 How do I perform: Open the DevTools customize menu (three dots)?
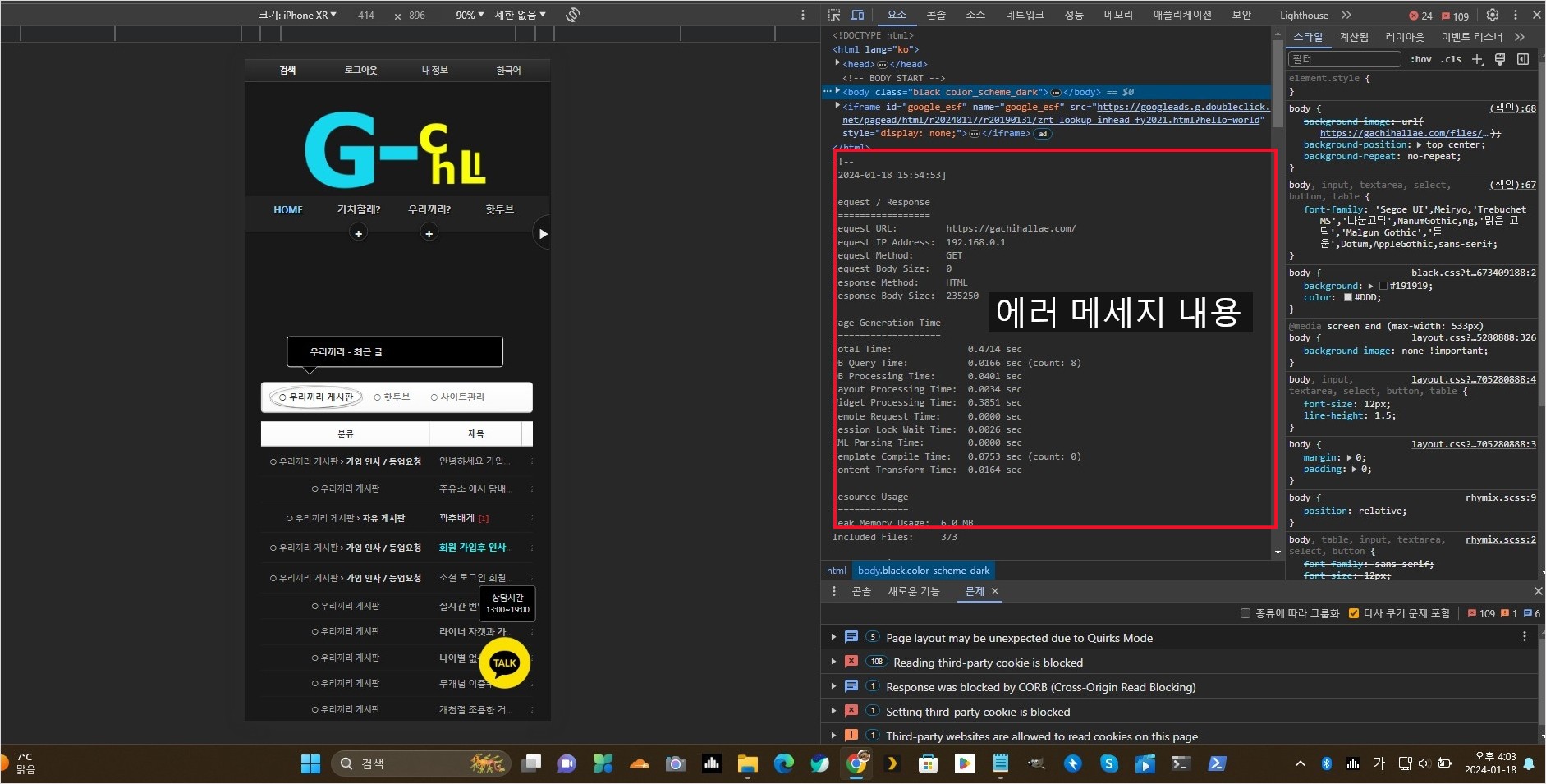coord(1516,15)
